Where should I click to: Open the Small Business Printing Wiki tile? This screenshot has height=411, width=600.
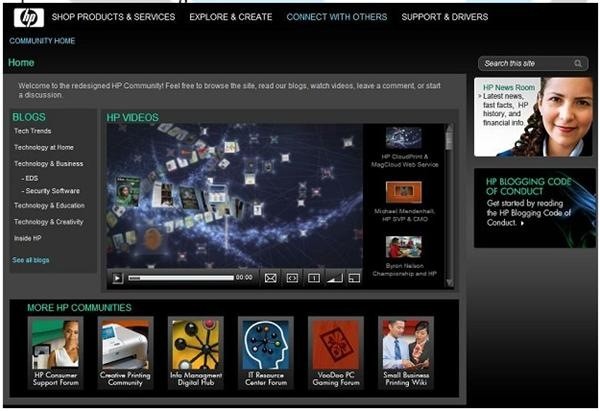pos(406,353)
